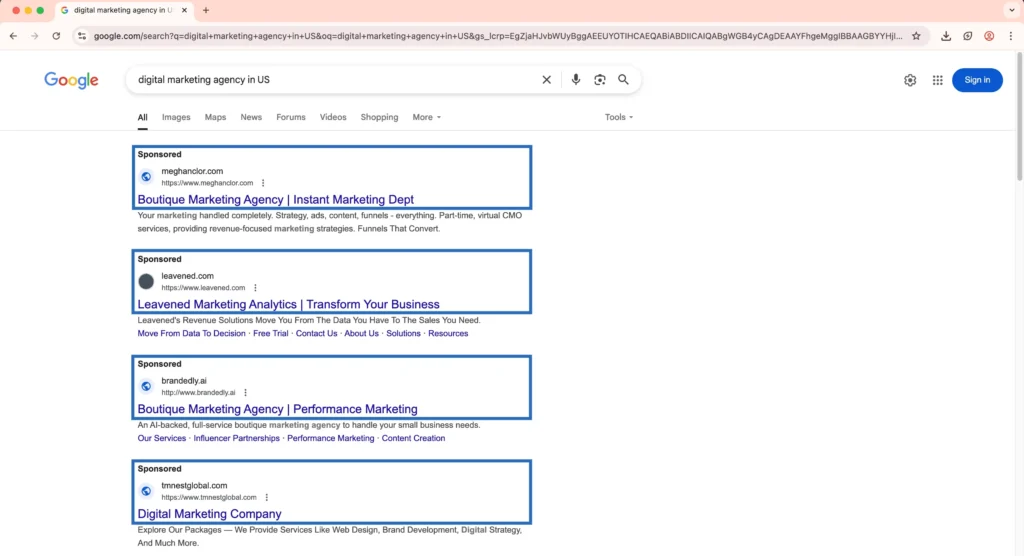Screen dimensions: 1024x556
Task: Open the Digital Marketing Company result
Action: point(210,514)
